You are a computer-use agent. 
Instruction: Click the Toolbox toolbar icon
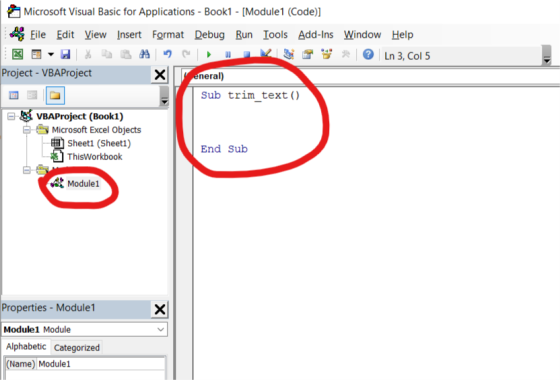click(345, 54)
